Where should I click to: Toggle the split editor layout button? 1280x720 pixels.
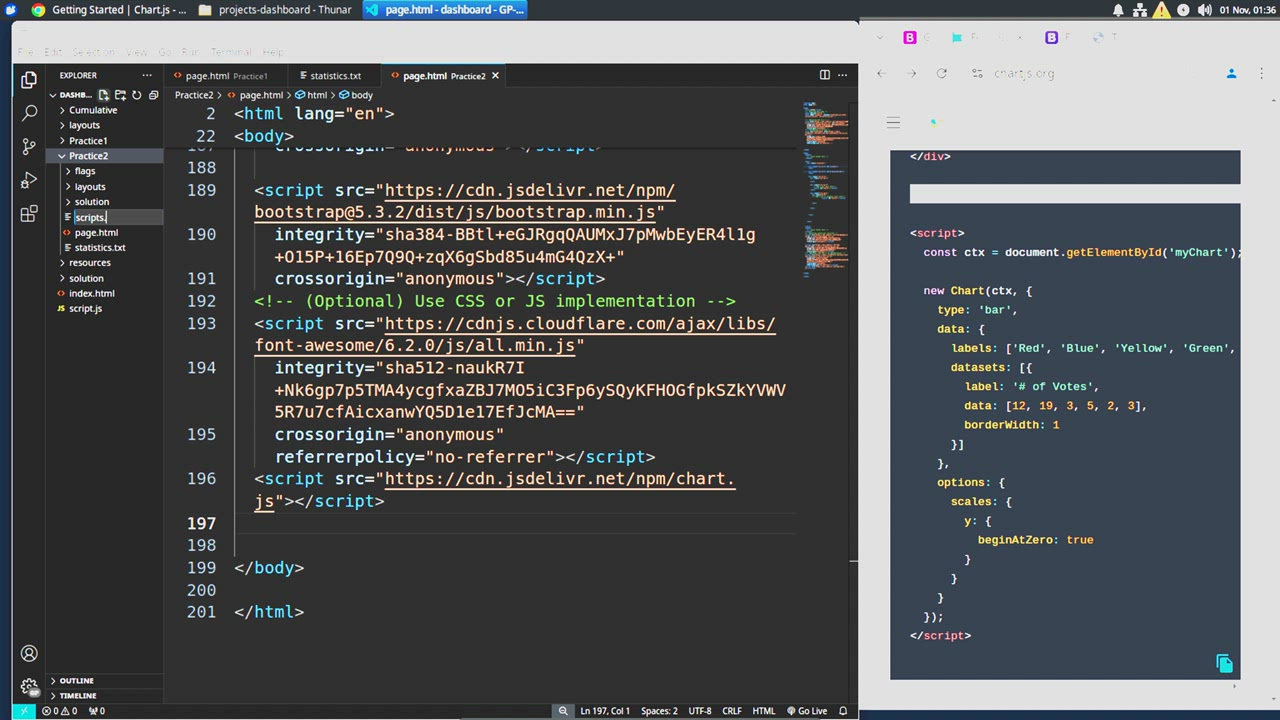[824, 75]
